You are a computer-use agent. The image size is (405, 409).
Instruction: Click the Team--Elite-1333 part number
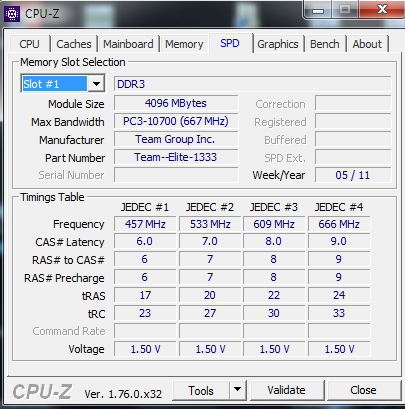point(176,157)
